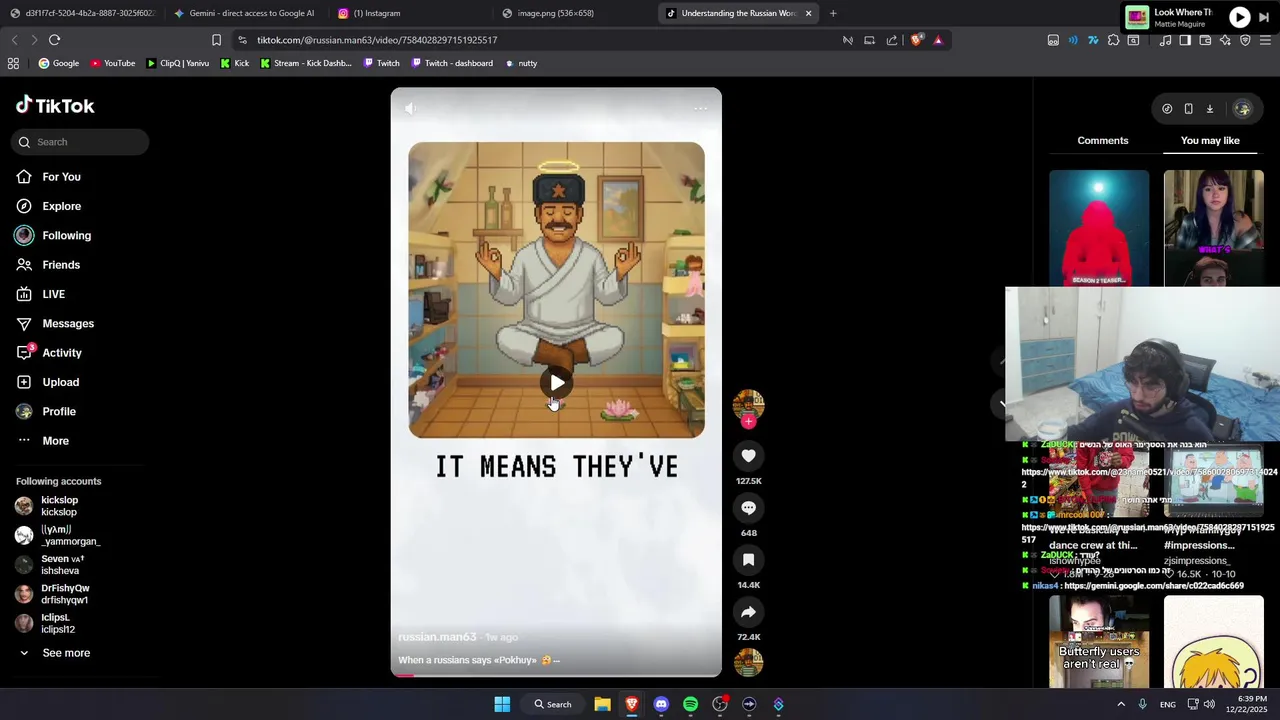
Task: Play the 'Look Where' media popup track
Action: point(1239,17)
